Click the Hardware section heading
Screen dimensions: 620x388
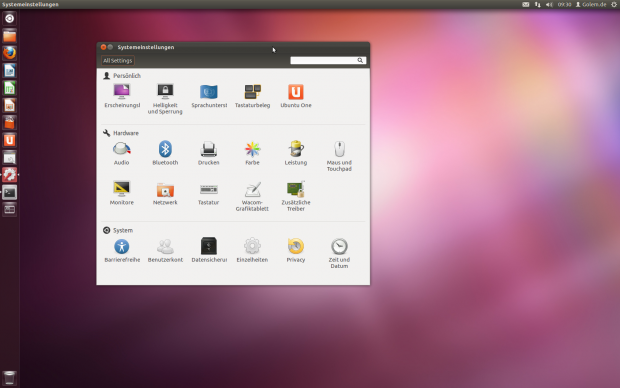121,133
